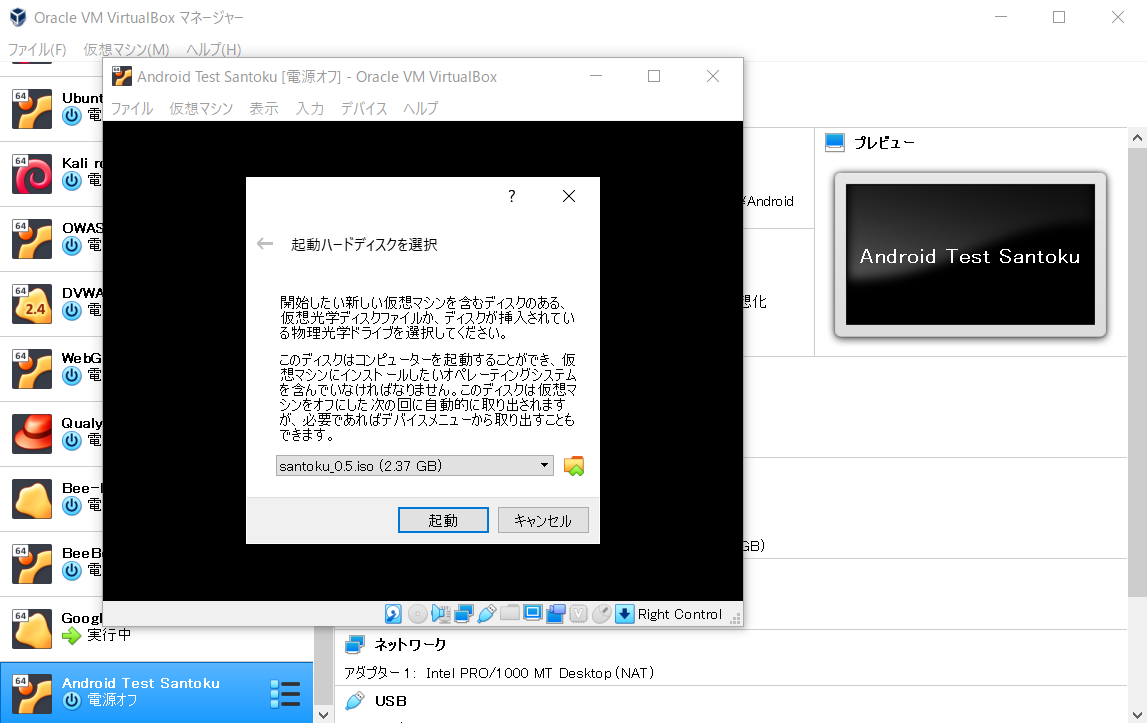
Task: Click the 起動 start button
Action: coord(443,520)
